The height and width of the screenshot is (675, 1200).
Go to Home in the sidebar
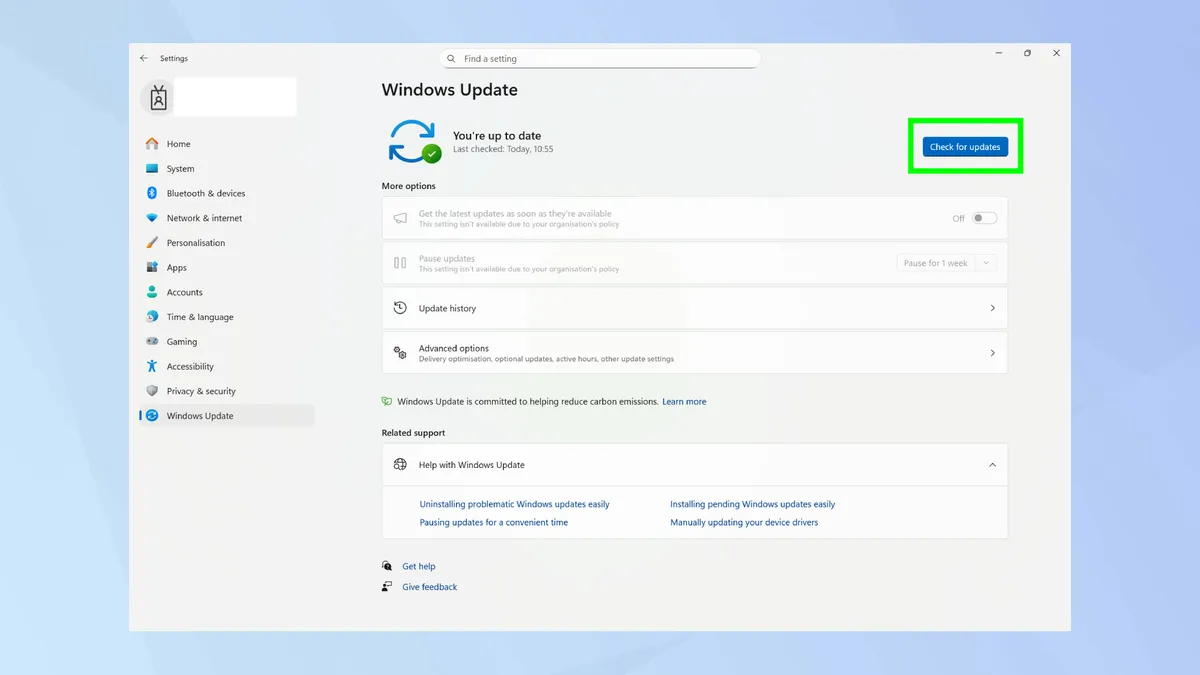178,143
